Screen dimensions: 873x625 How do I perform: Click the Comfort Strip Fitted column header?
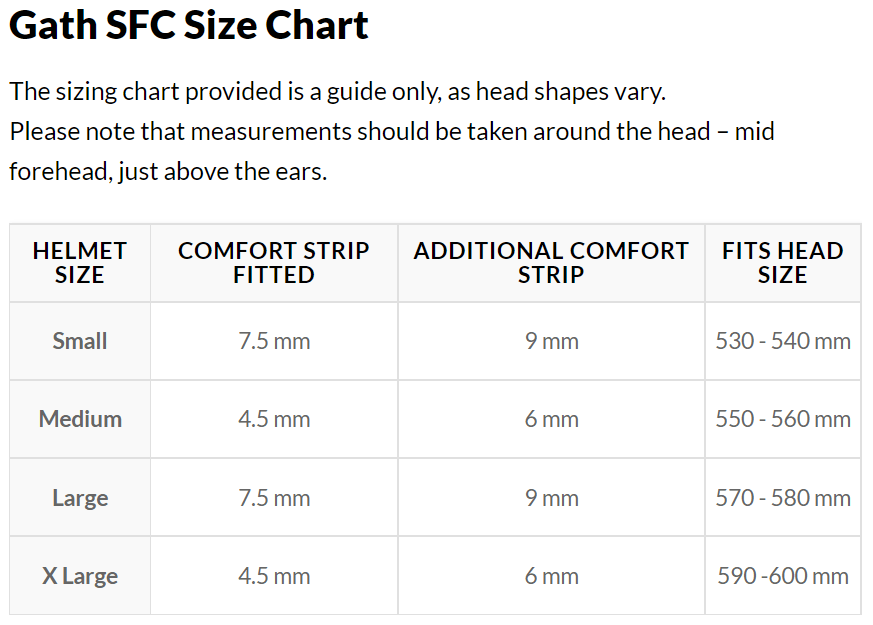273,263
